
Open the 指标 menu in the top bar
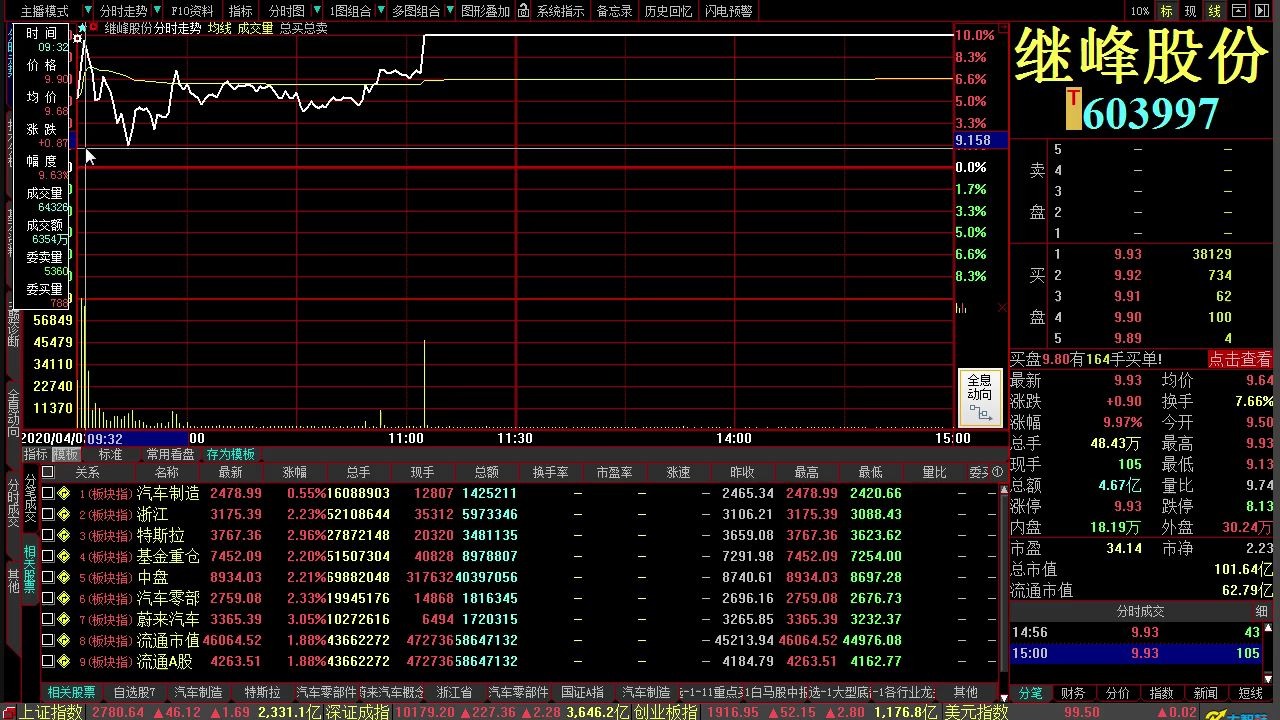tap(241, 11)
